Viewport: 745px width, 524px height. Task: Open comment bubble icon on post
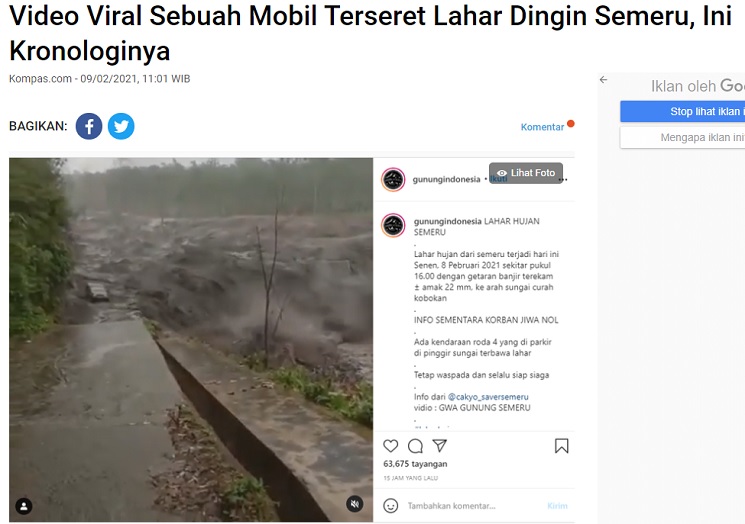pos(415,446)
